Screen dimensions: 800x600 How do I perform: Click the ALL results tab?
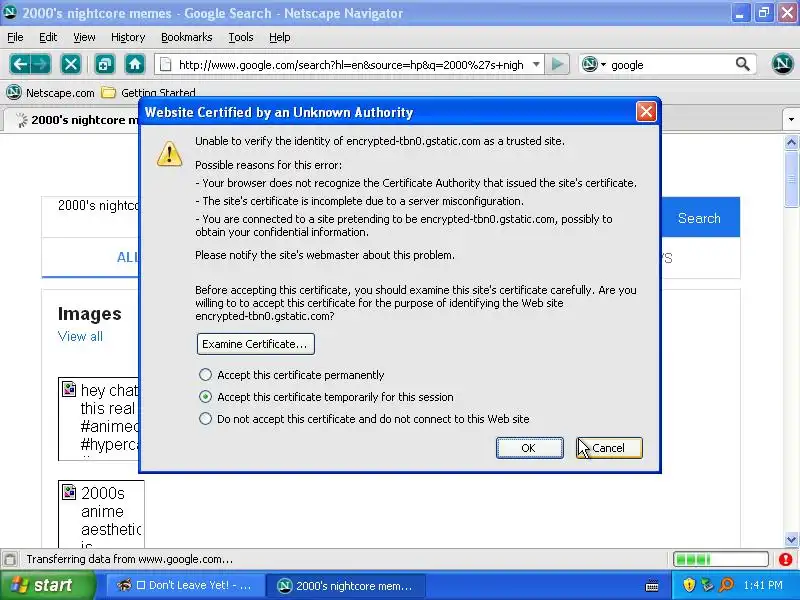pos(128,257)
